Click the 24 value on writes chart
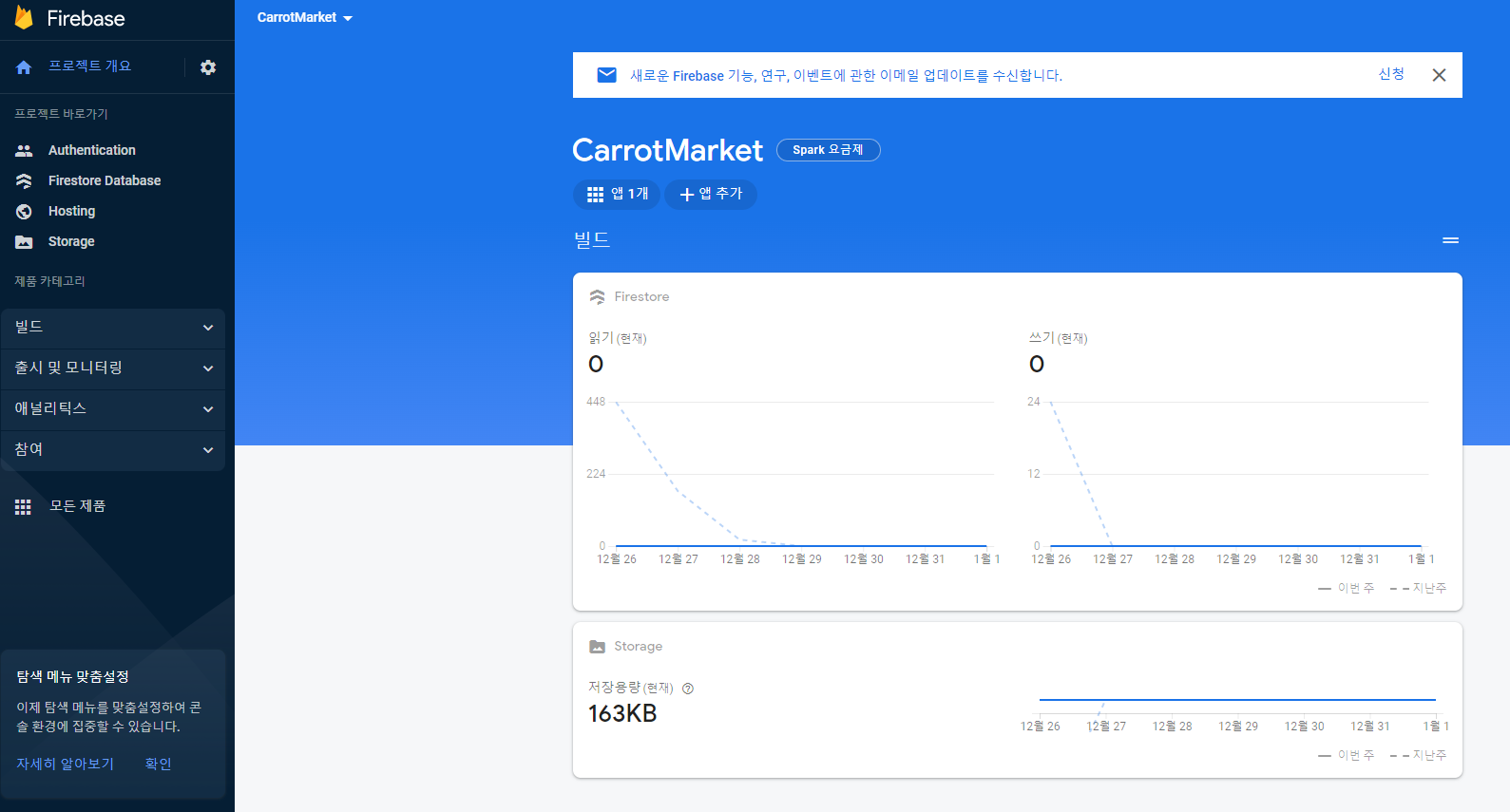This screenshot has height=812, width=1510. [x=1034, y=402]
